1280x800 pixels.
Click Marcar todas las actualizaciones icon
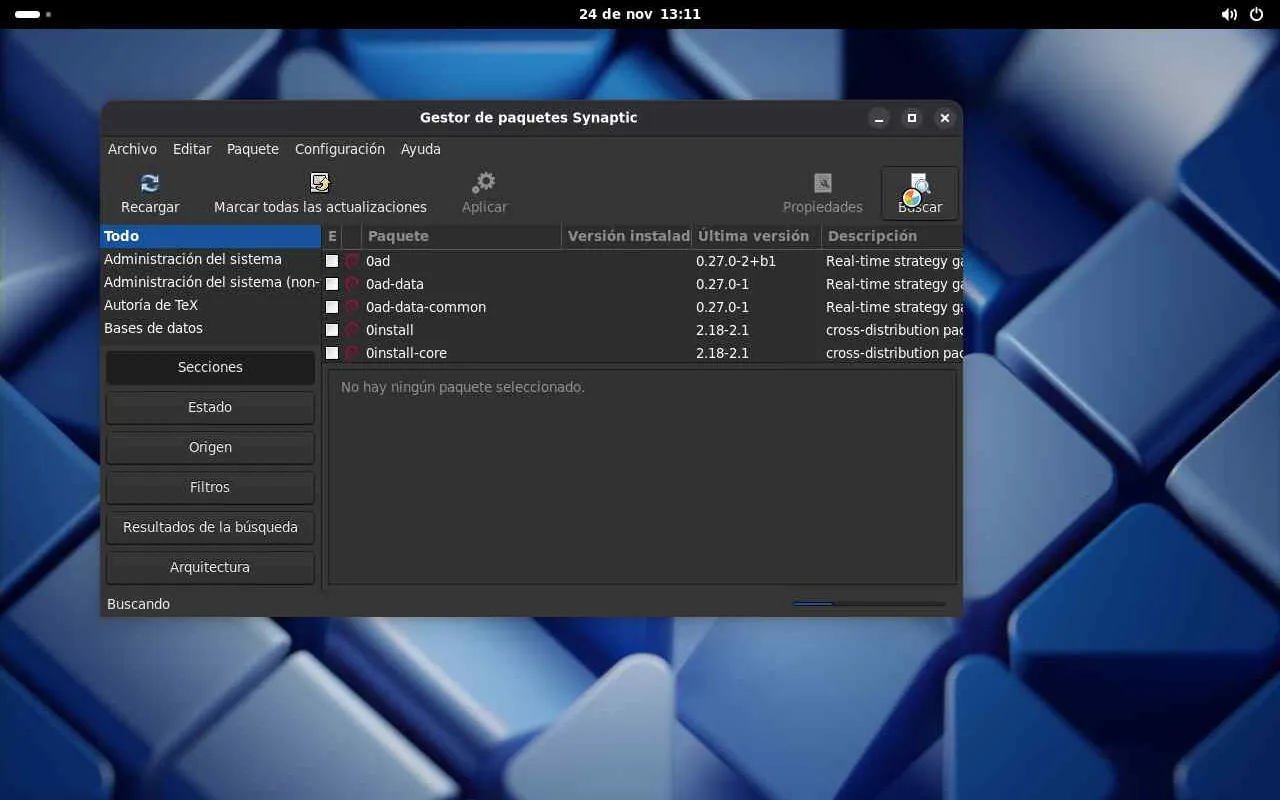pos(320,183)
